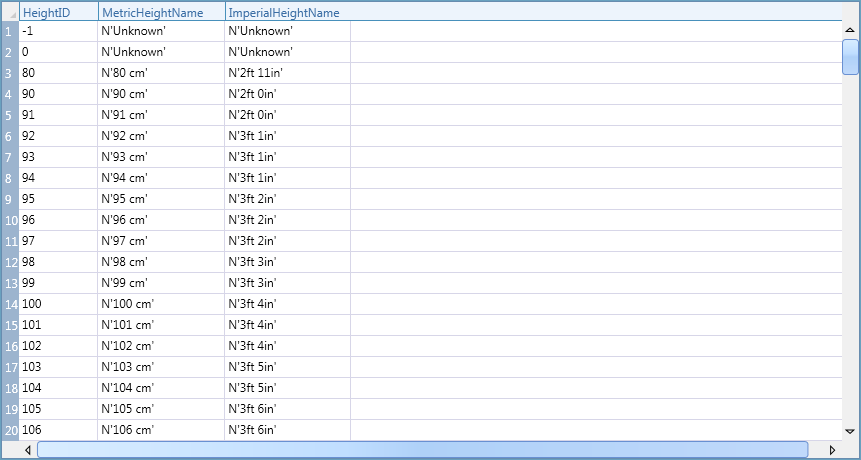Image resolution: width=861 pixels, height=460 pixels.
Task: Select the N'105 cm' metric cell
Action: pyautogui.click(x=161, y=409)
